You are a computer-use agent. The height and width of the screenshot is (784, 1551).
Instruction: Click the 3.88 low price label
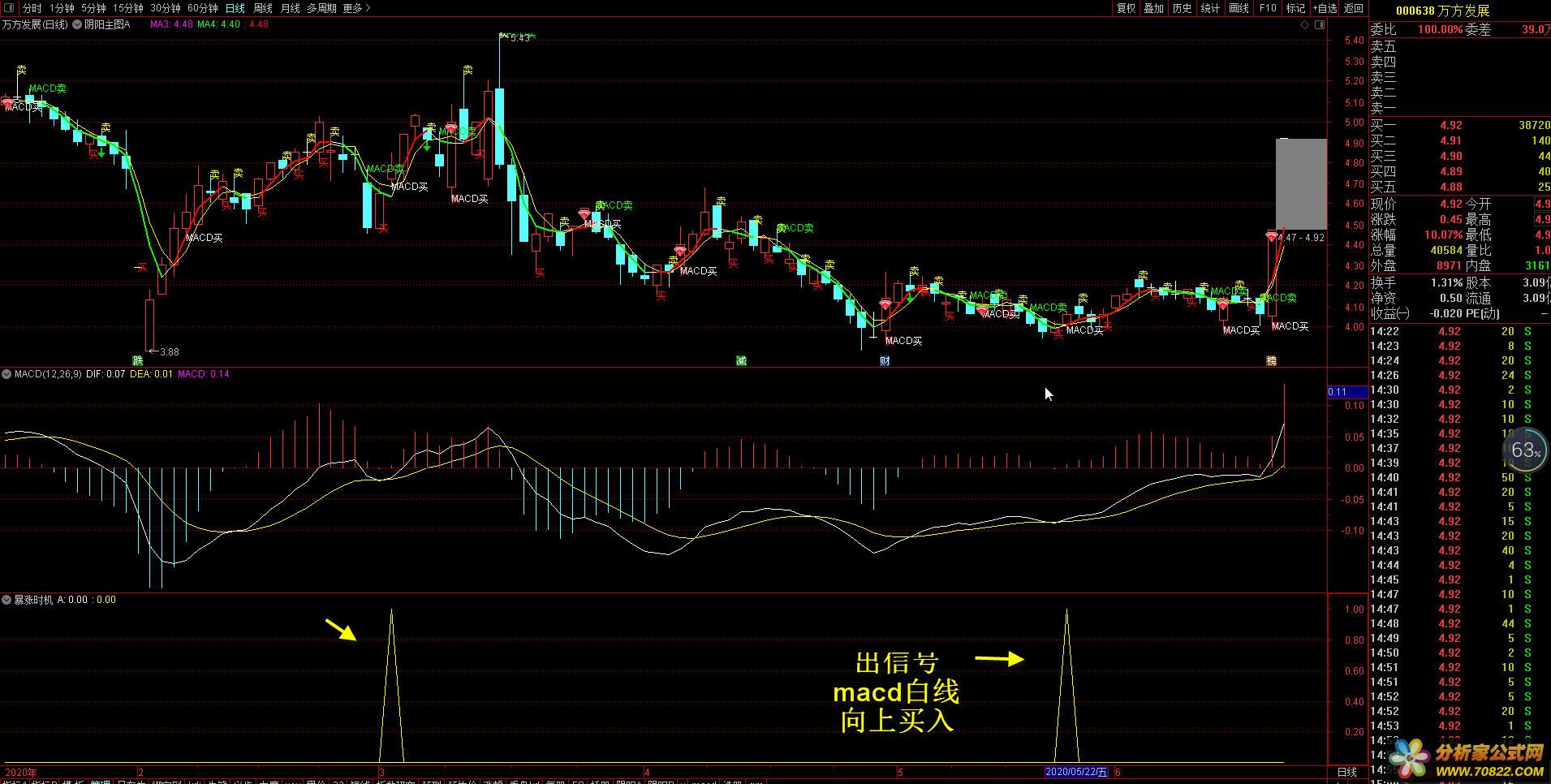(169, 352)
